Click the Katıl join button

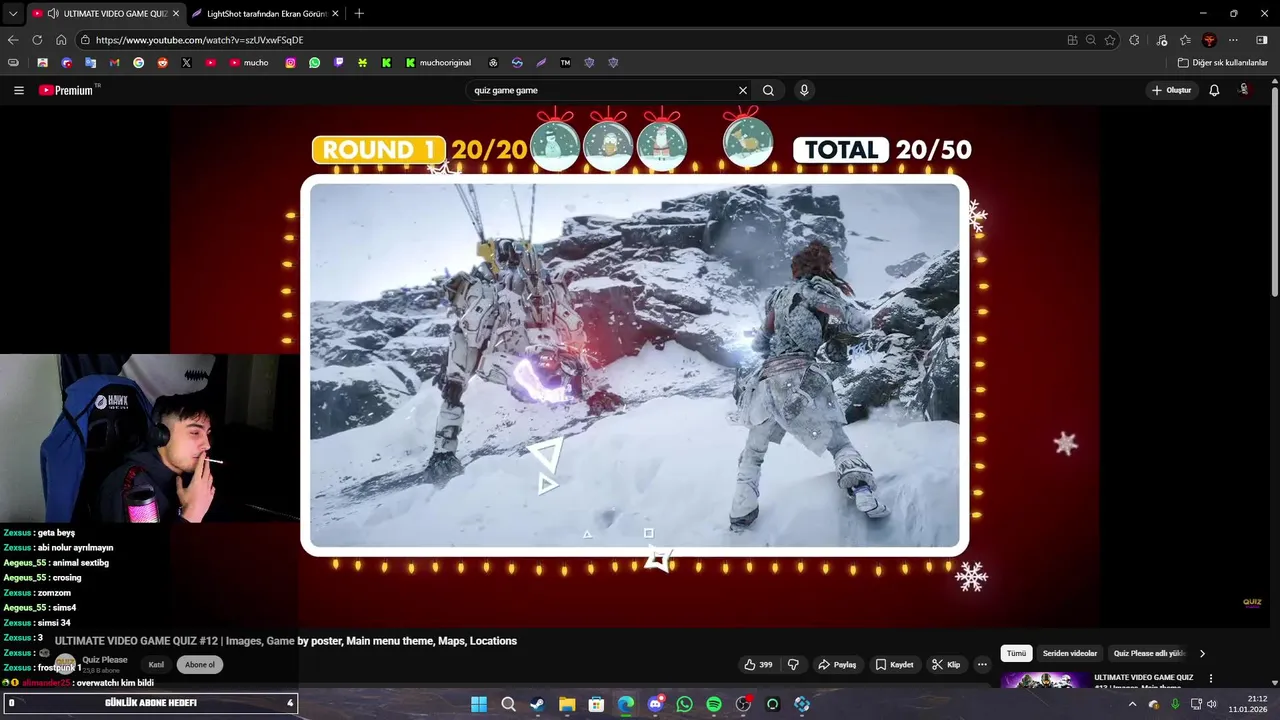[x=156, y=664]
